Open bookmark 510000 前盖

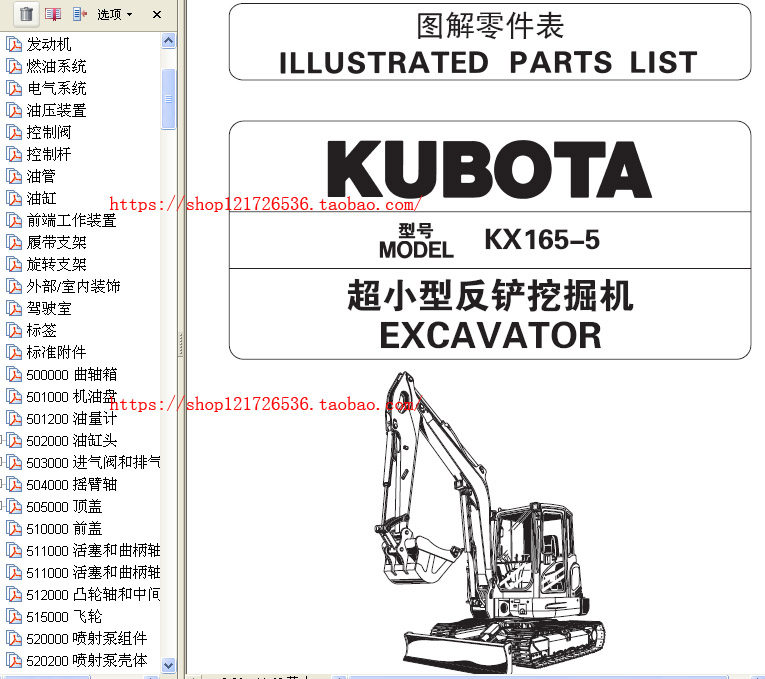[x=64, y=529]
